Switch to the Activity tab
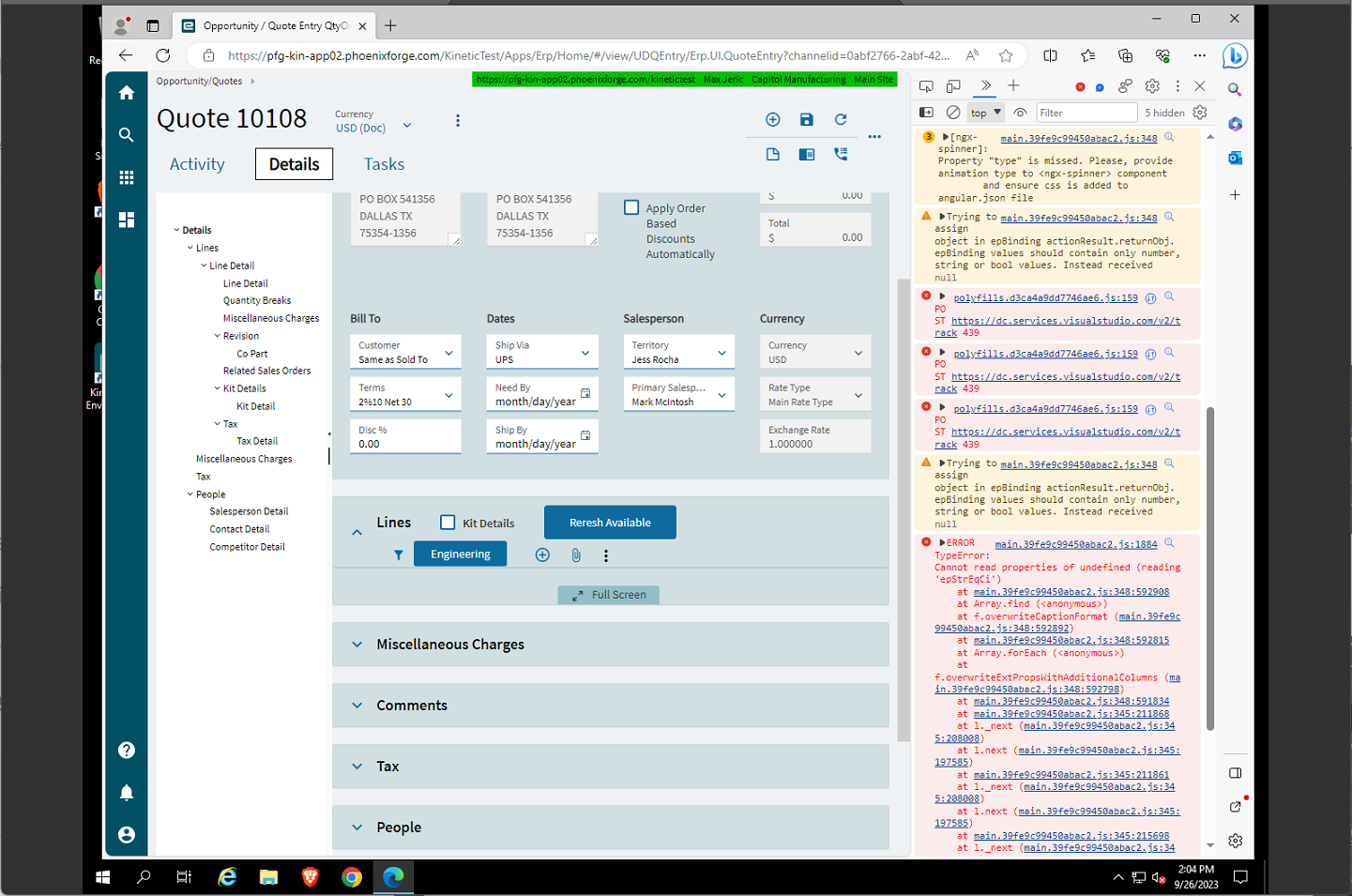Viewport: 1352px width, 896px height. tap(197, 164)
